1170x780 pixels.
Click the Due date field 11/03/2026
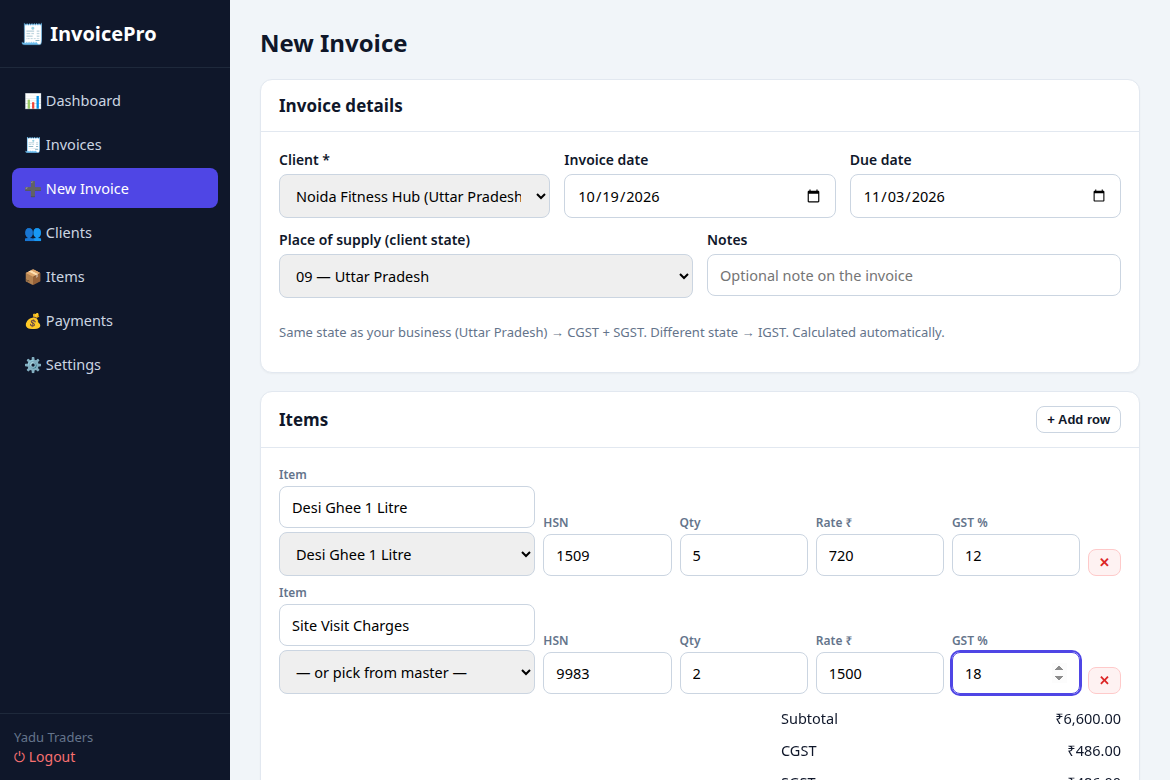[985, 196]
